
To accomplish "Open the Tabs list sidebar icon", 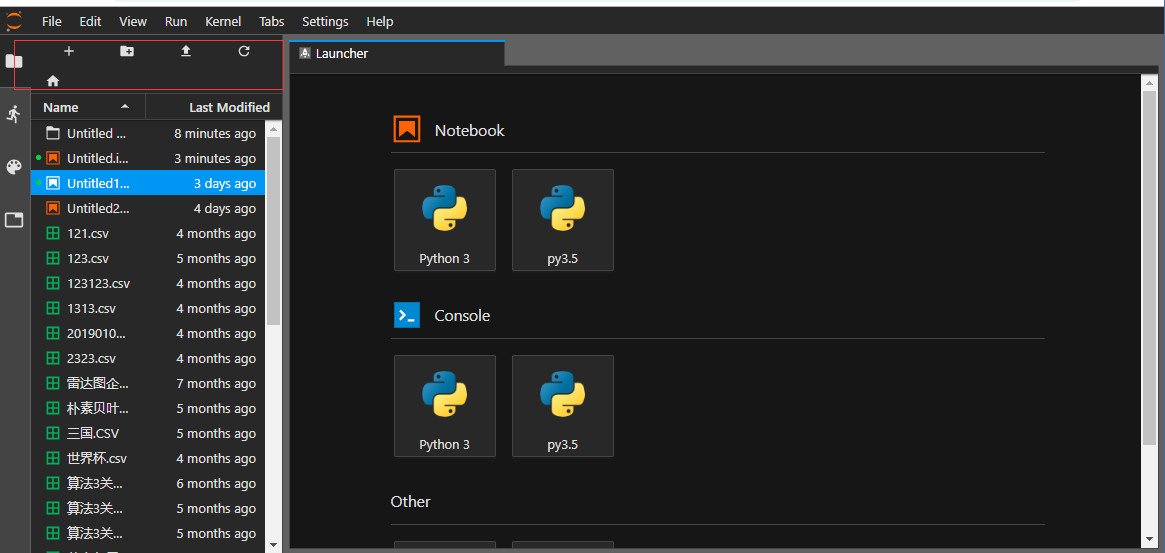I will tap(14, 220).
